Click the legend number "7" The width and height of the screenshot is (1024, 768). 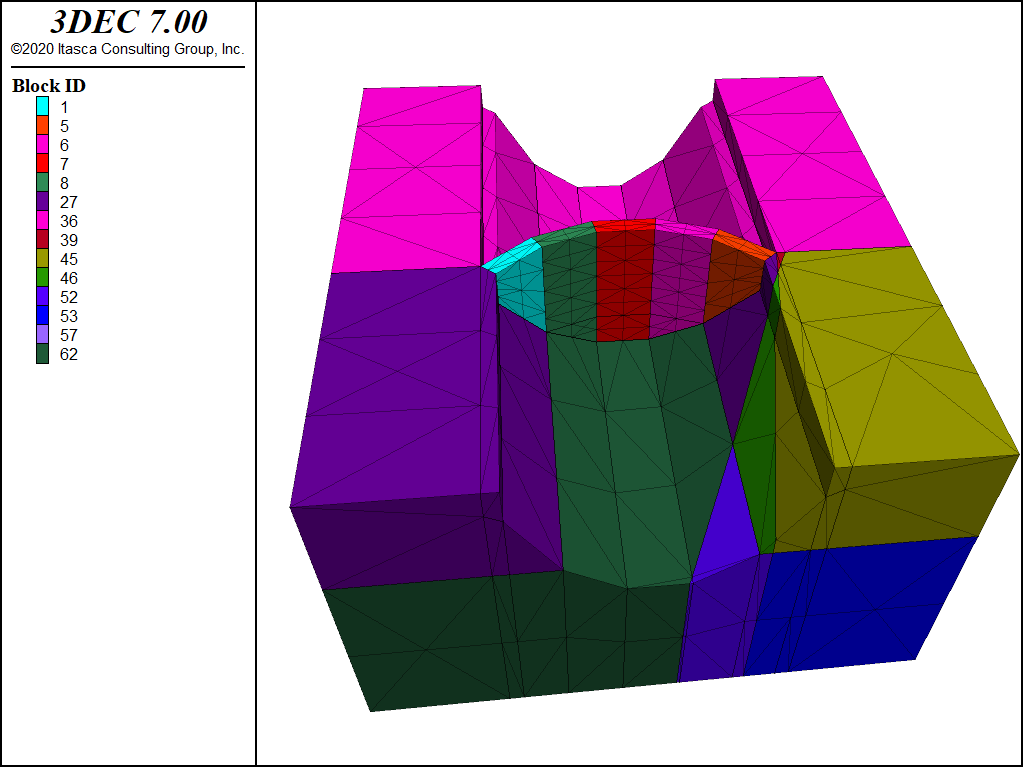[64, 164]
